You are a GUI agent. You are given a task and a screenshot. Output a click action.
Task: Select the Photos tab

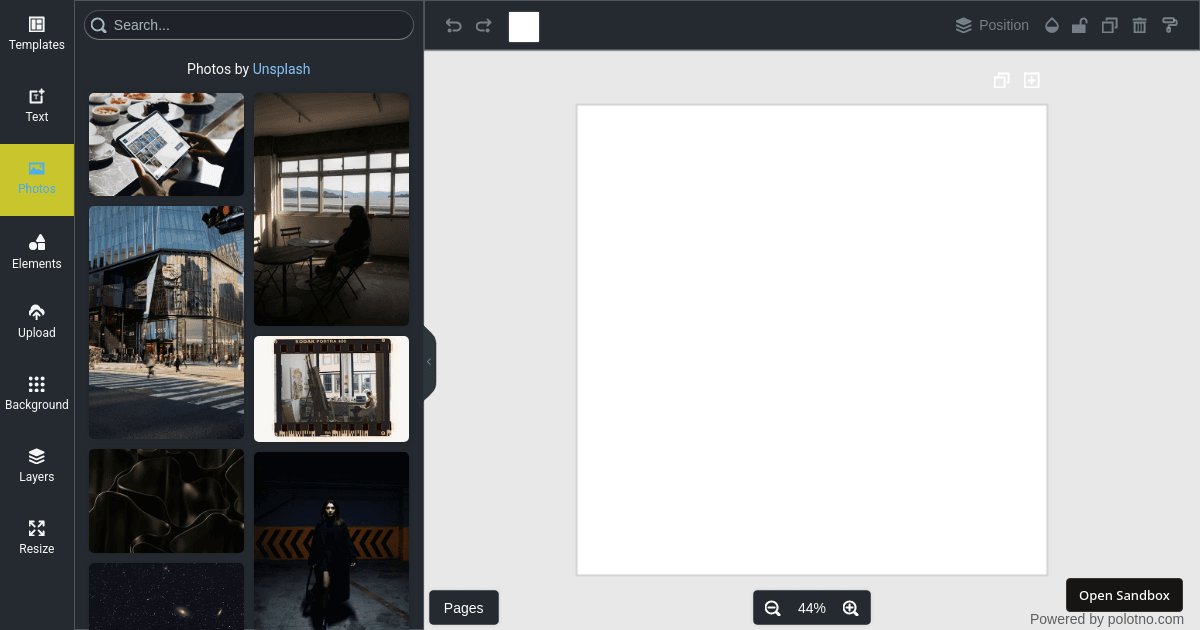(37, 180)
